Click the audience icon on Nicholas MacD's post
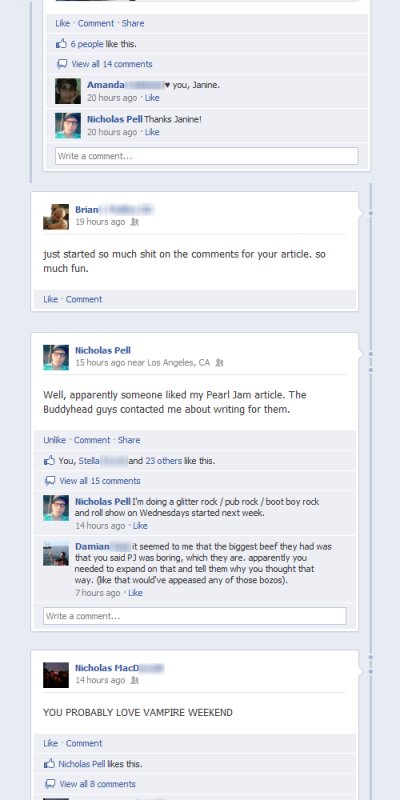The height and width of the screenshot is (800, 400). [134, 680]
